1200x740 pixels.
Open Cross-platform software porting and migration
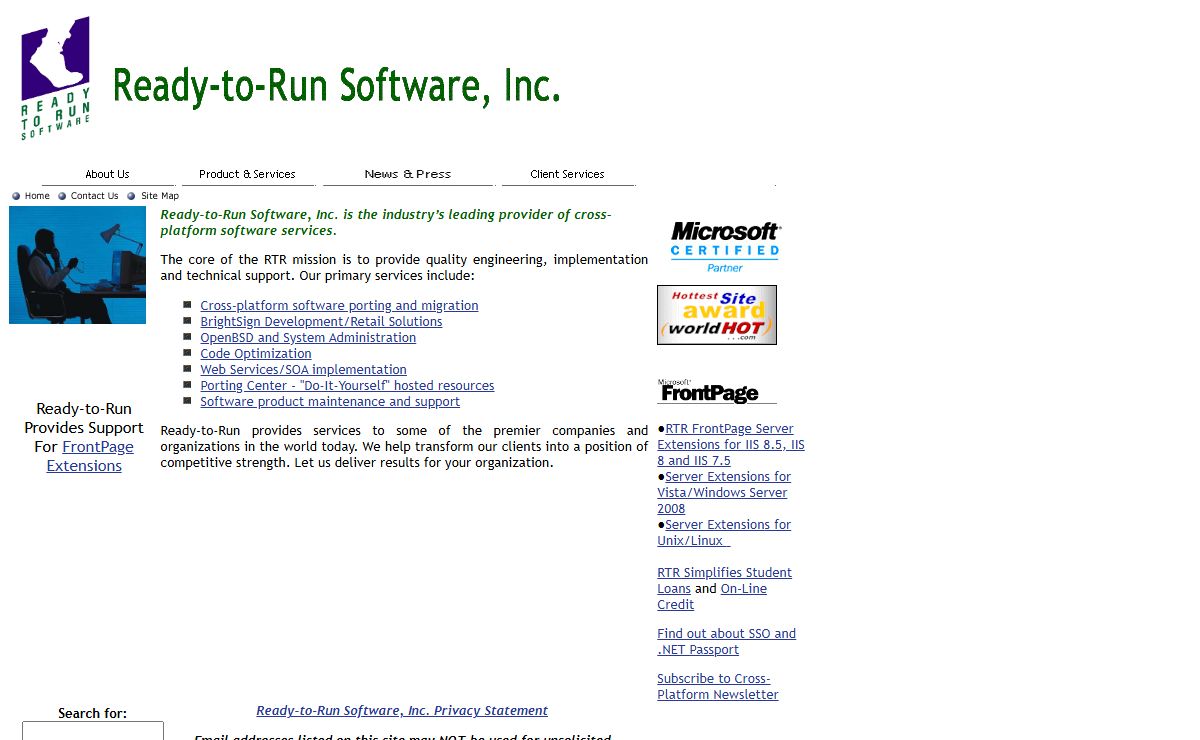pos(339,306)
